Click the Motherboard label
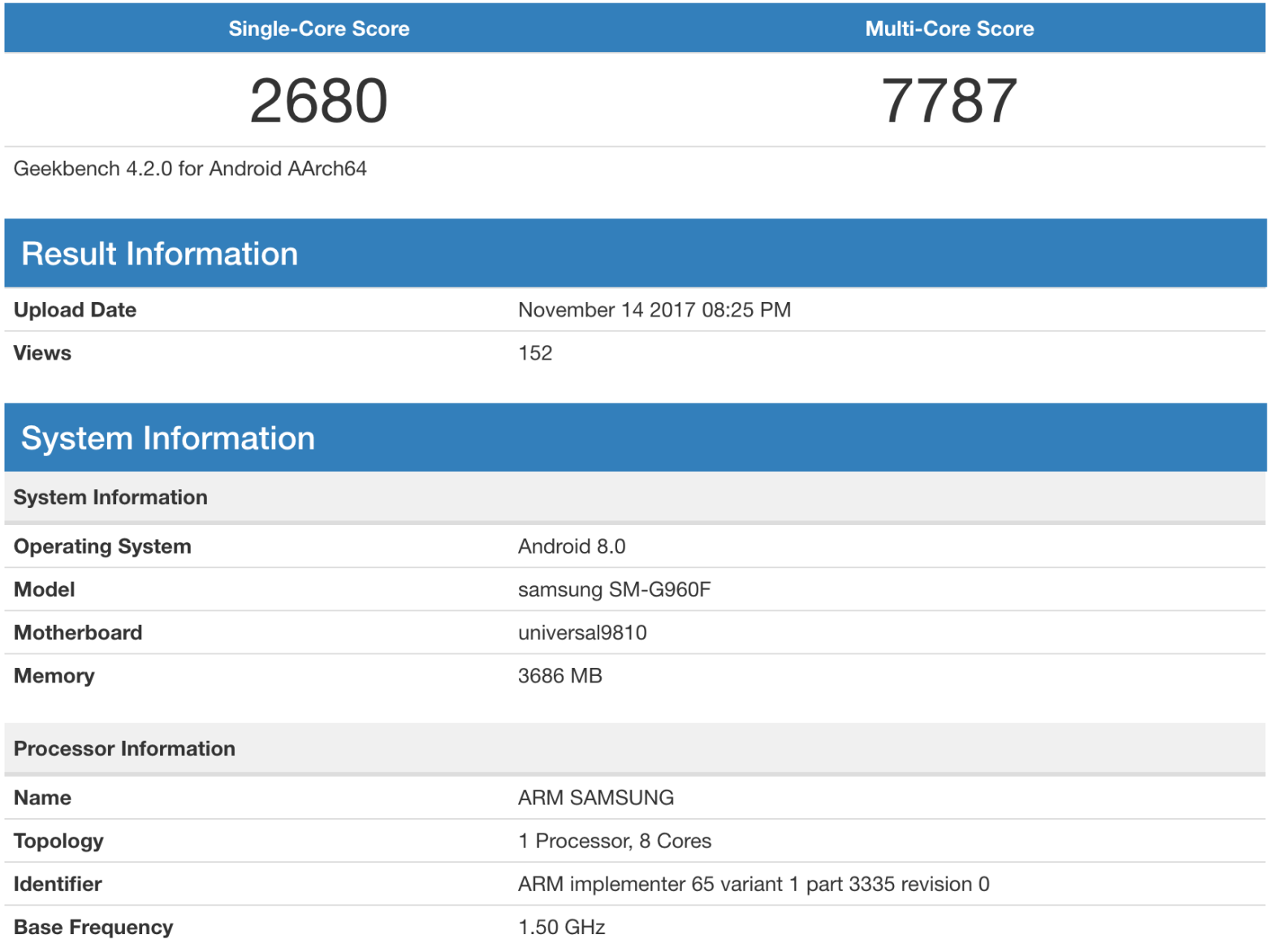This screenshot has height=952, width=1270. pyautogui.click(x=78, y=632)
